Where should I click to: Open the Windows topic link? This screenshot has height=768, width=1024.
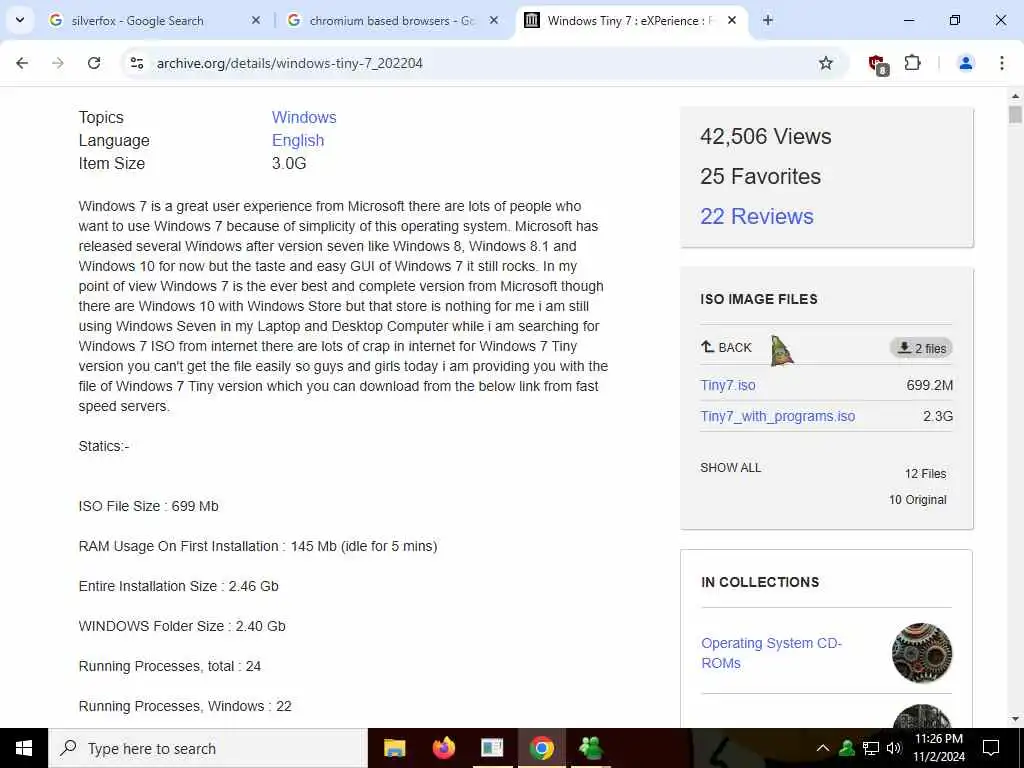point(304,118)
